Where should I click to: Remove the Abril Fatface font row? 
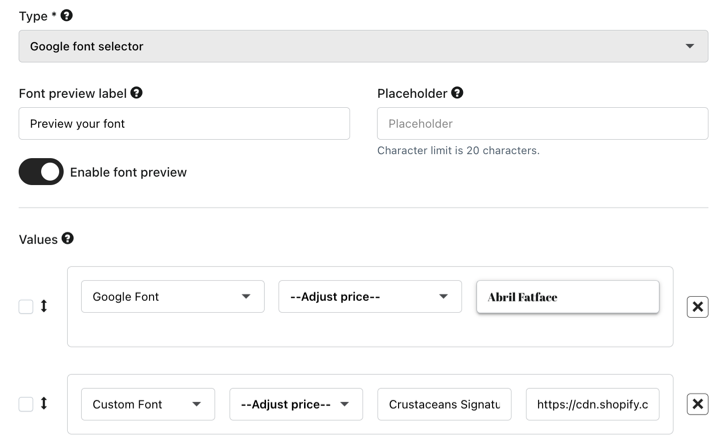click(x=697, y=307)
